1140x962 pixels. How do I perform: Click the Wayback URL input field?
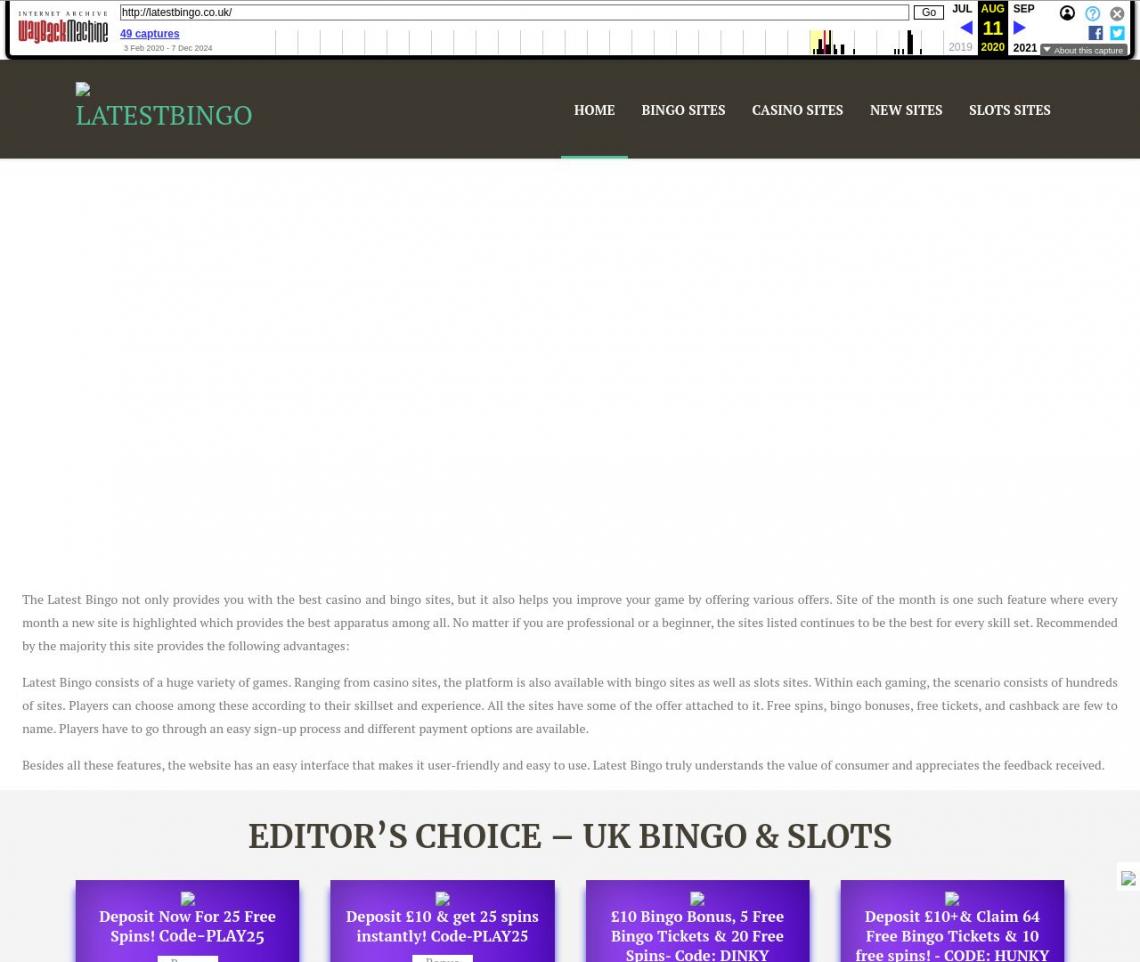pyautogui.click(x=514, y=12)
